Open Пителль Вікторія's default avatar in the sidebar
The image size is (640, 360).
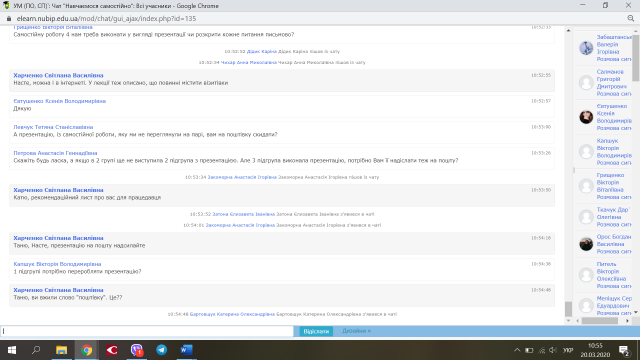coord(586,275)
